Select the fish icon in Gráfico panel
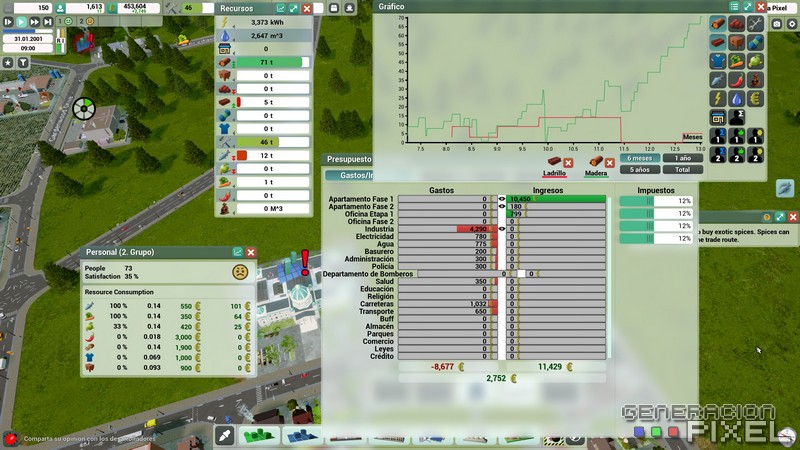The image size is (800, 450). [x=718, y=80]
